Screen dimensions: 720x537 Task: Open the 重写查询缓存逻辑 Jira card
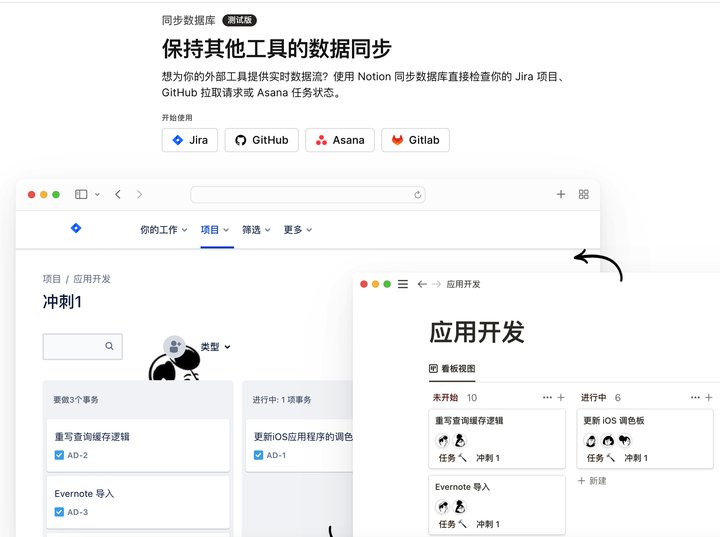[138, 445]
